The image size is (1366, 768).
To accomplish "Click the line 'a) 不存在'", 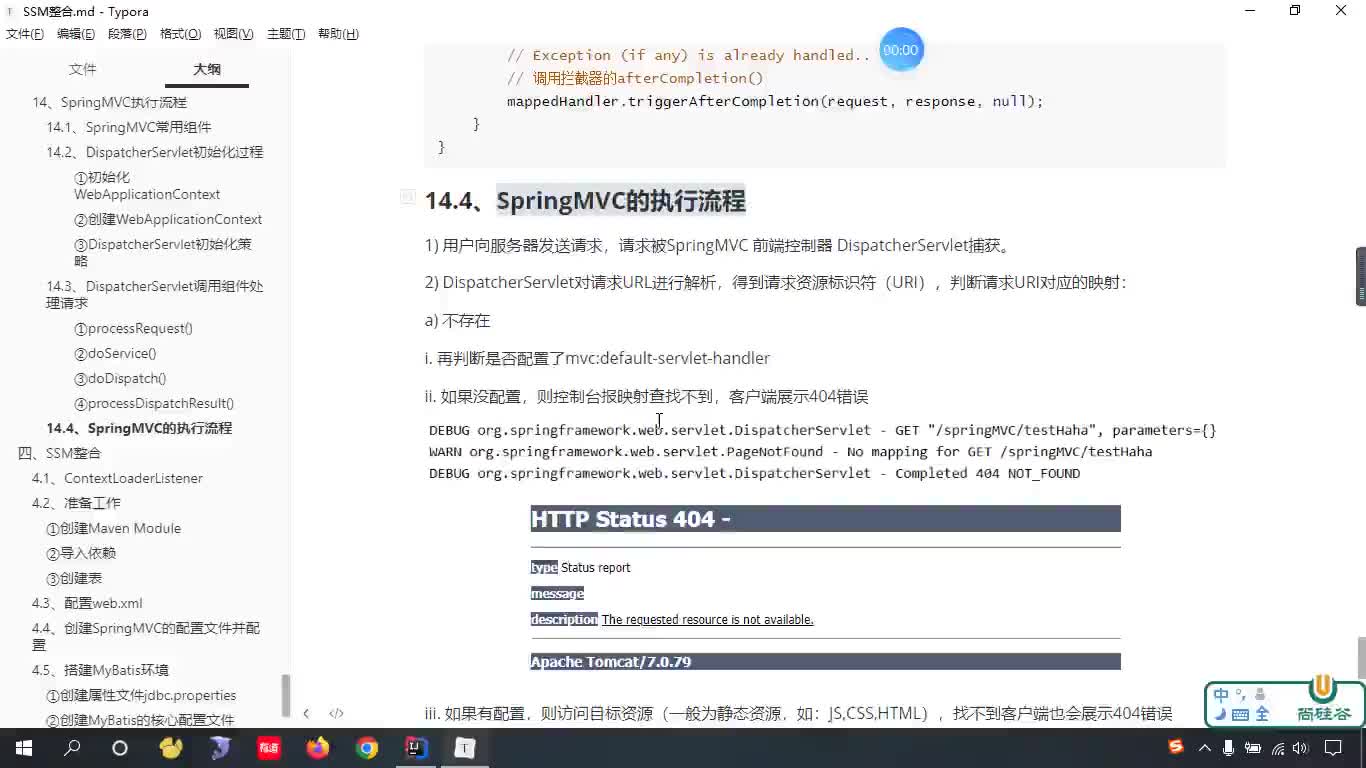I will (457, 320).
